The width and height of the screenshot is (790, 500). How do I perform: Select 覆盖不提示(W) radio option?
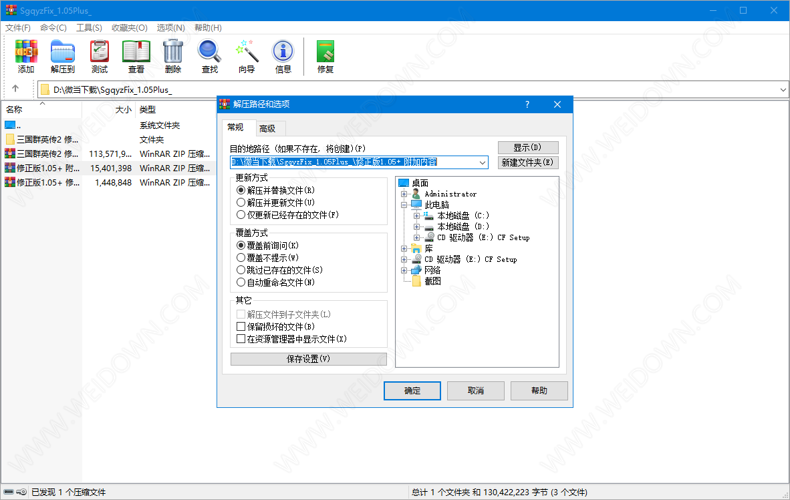tap(268, 258)
